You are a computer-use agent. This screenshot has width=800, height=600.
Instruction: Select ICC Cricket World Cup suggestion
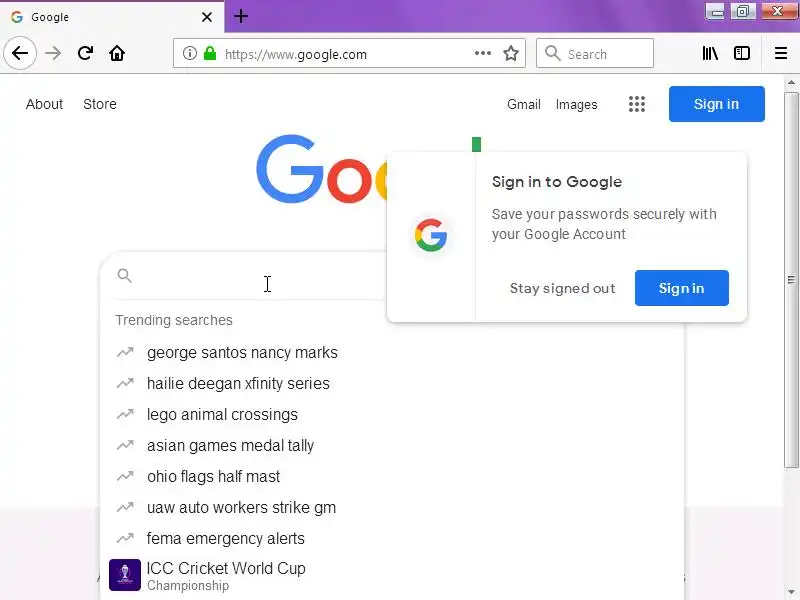226,576
